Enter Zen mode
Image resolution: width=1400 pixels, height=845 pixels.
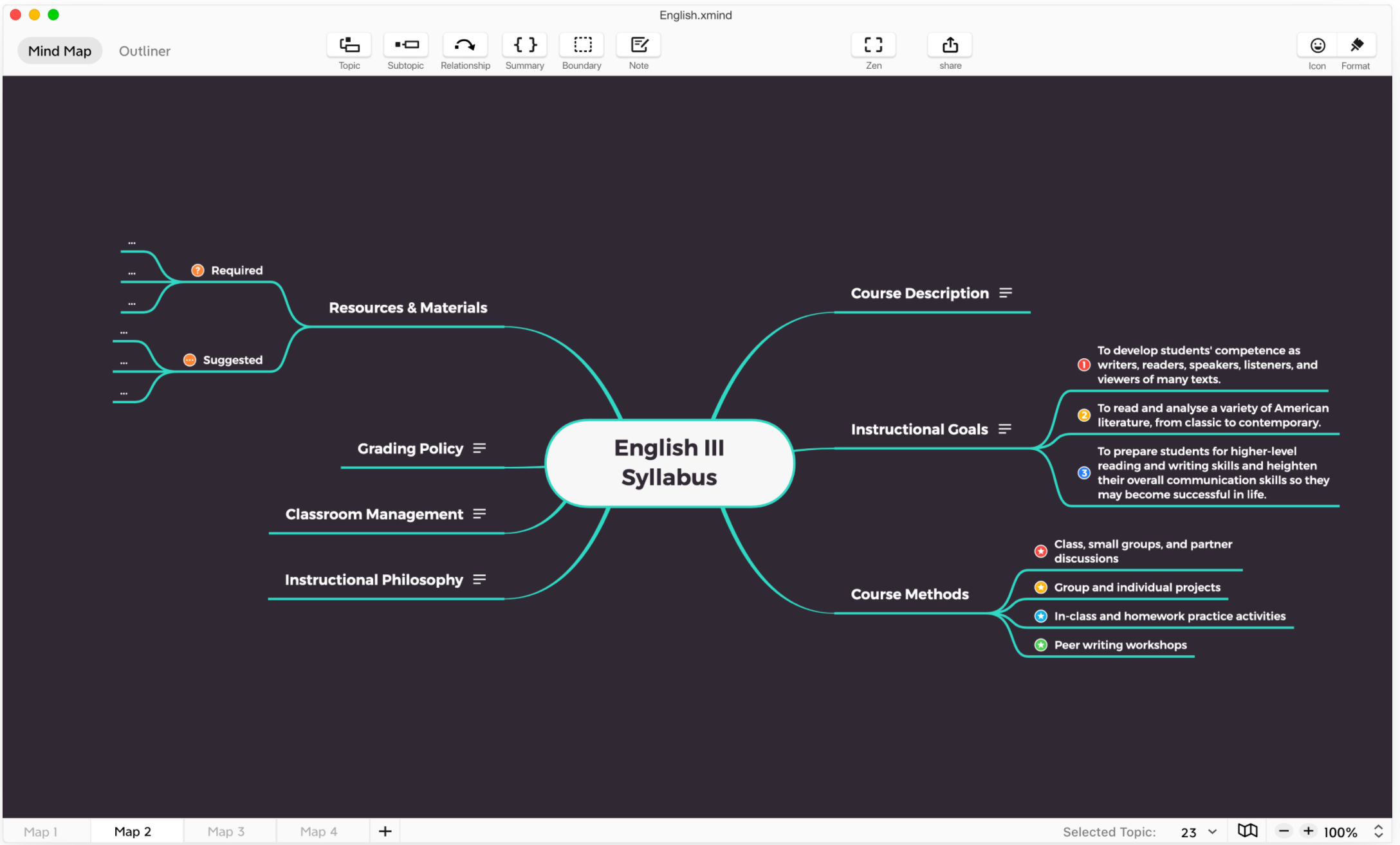[874, 45]
